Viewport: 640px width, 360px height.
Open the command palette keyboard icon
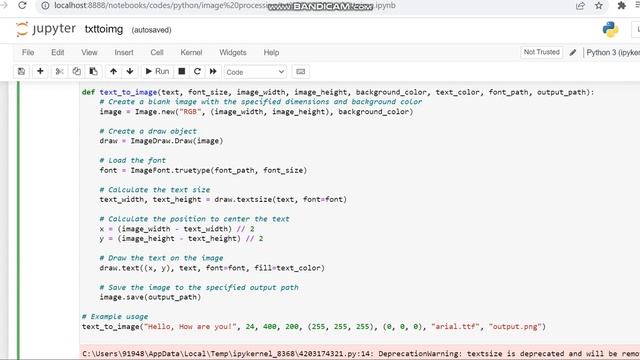pyautogui.click(x=300, y=71)
